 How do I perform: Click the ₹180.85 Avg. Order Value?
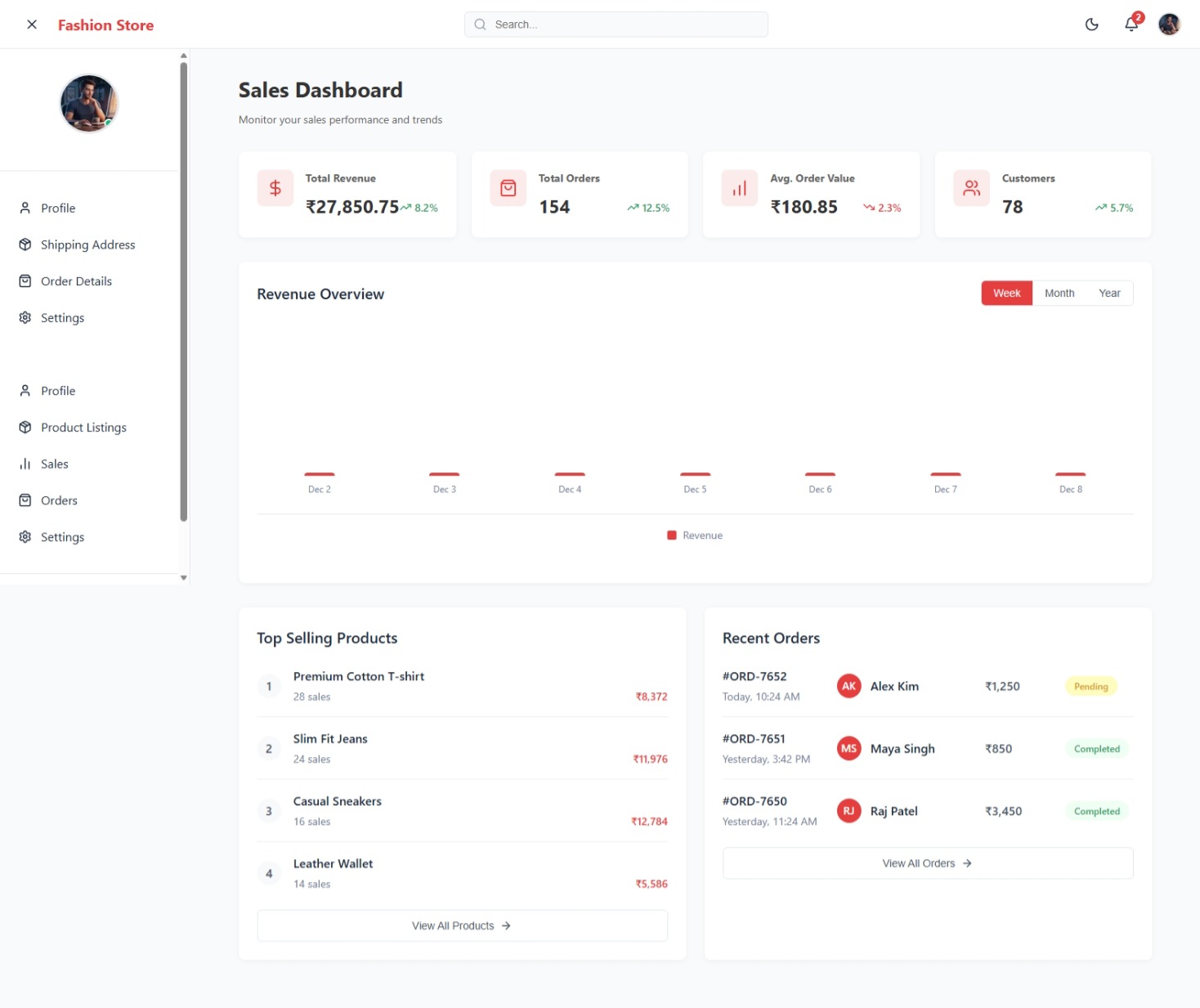804,208
